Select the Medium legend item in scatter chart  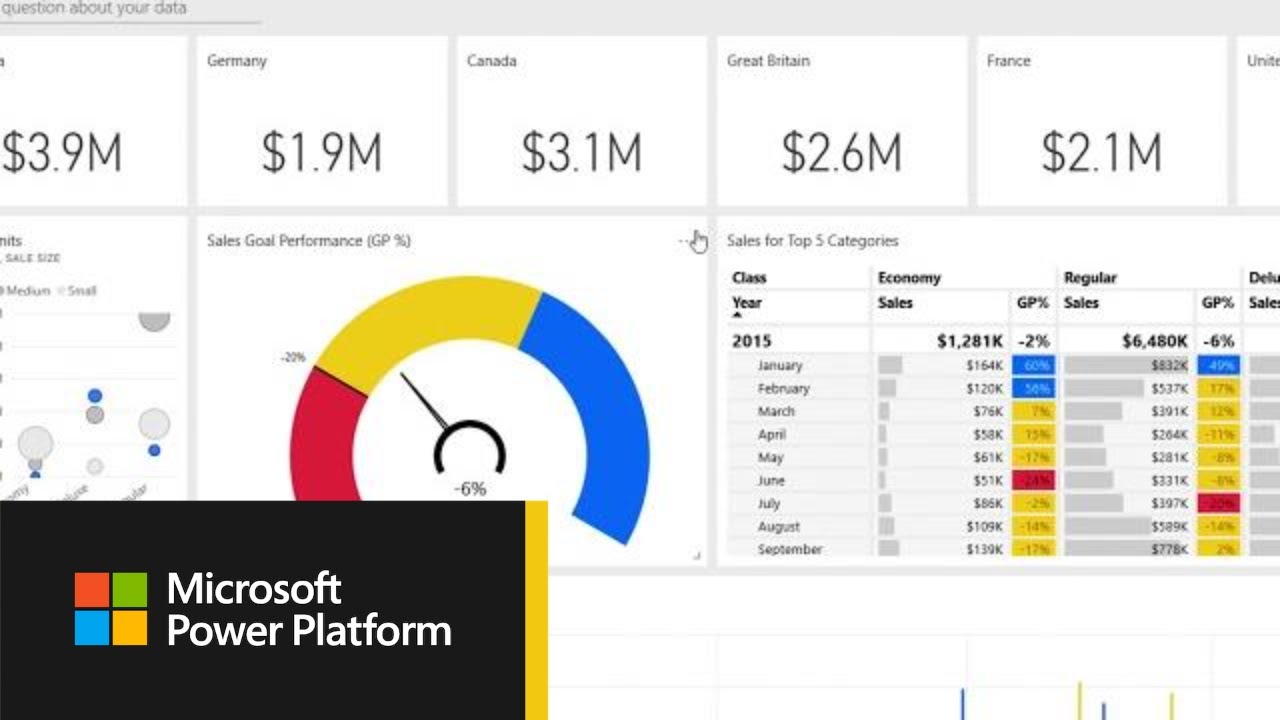click(25, 291)
